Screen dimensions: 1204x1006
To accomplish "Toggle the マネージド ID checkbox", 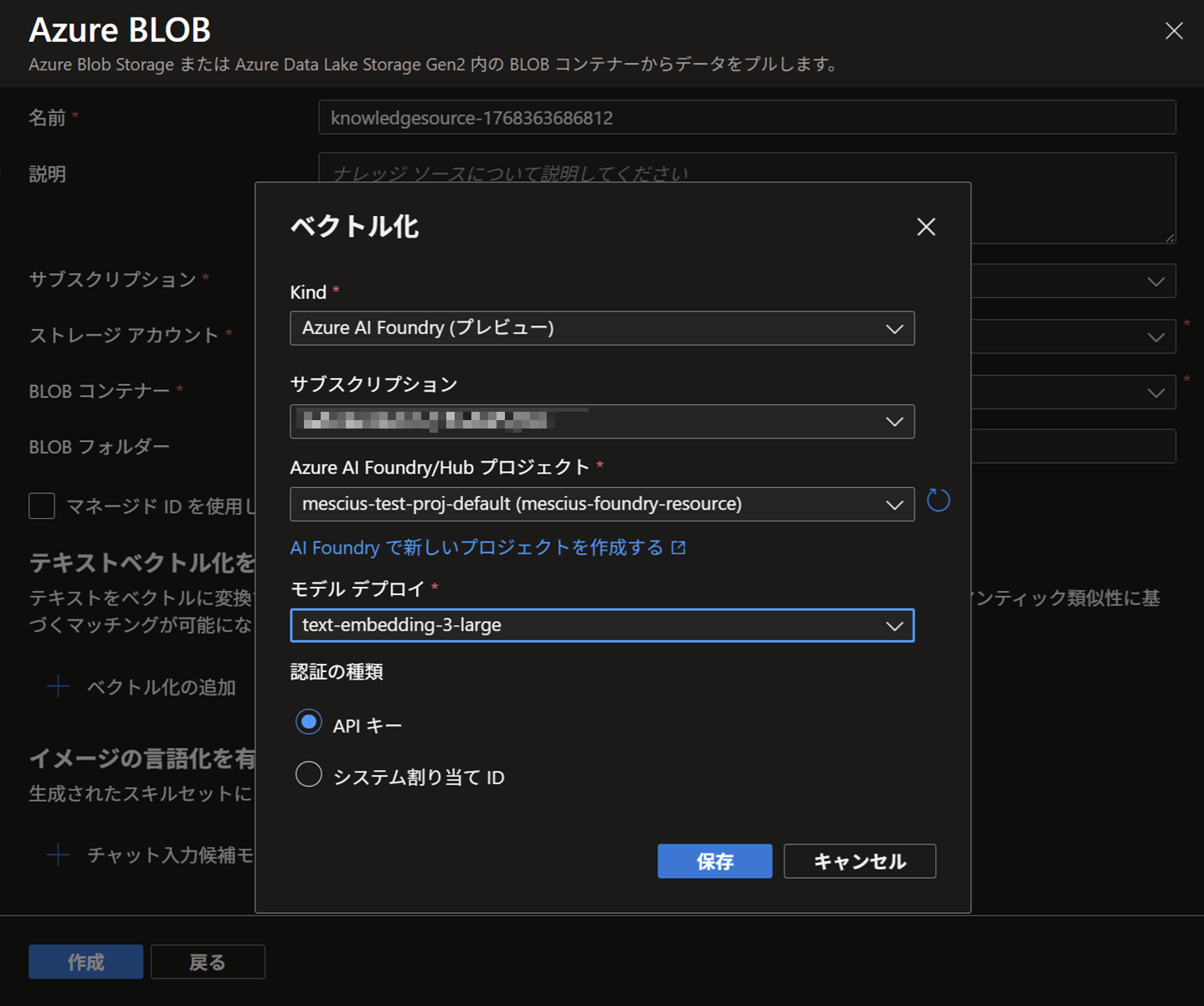I will [42, 506].
